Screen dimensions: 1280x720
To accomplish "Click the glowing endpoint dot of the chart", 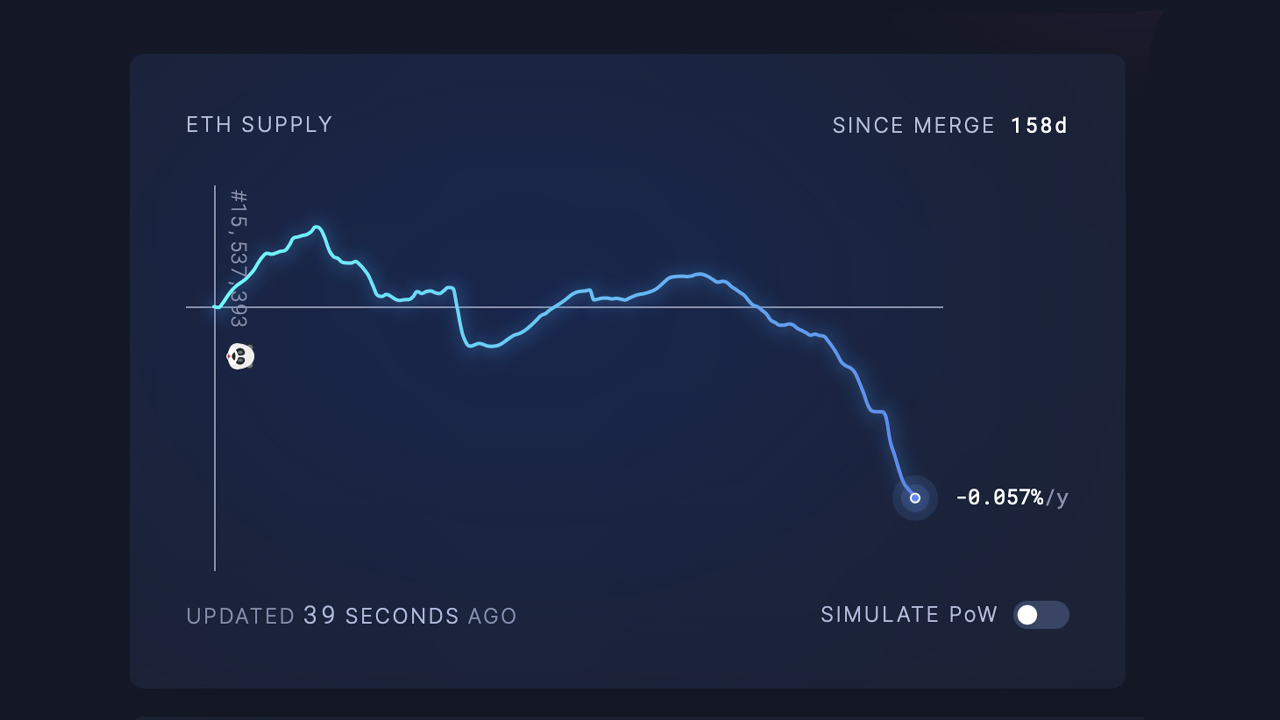I will tap(915, 498).
